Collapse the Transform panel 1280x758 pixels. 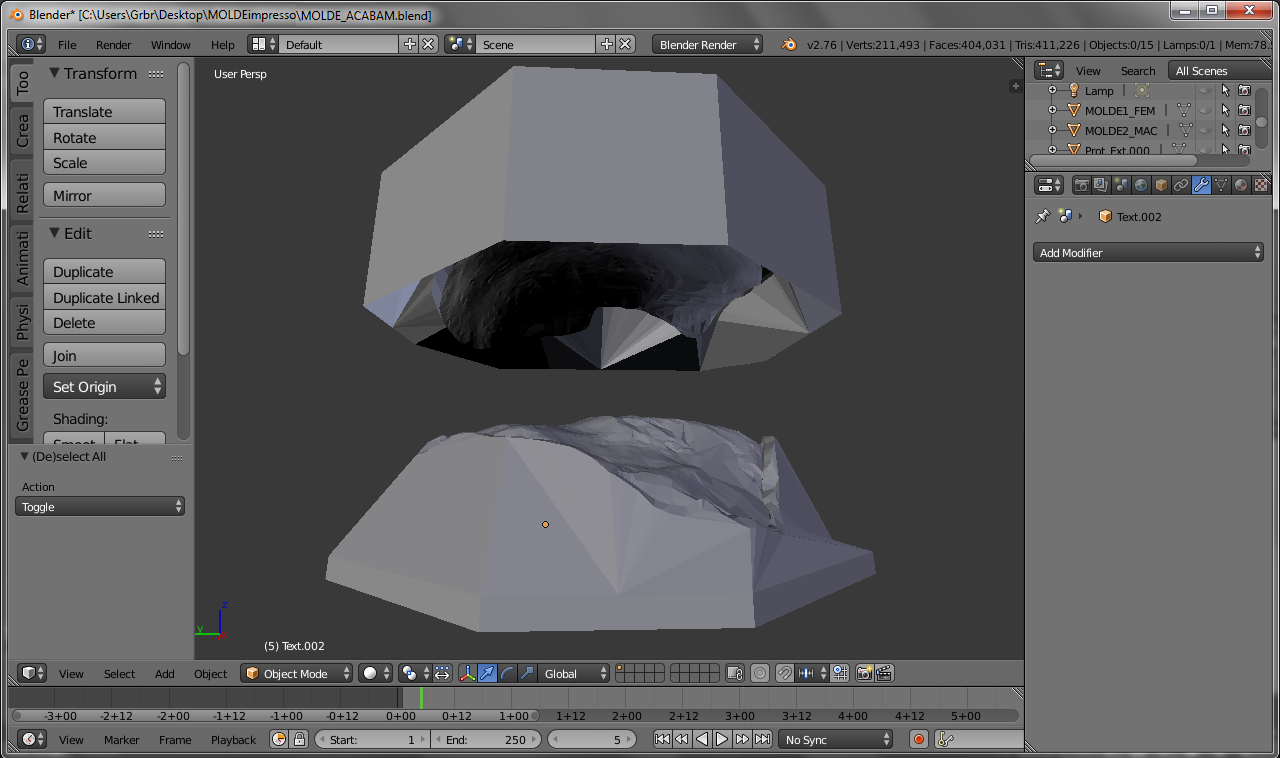[x=55, y=73]
